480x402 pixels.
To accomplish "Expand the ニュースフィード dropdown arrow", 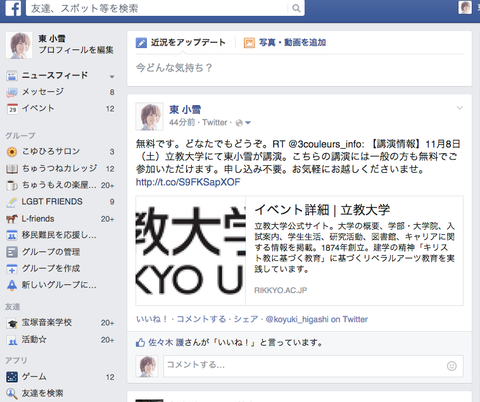I will 112,77.
